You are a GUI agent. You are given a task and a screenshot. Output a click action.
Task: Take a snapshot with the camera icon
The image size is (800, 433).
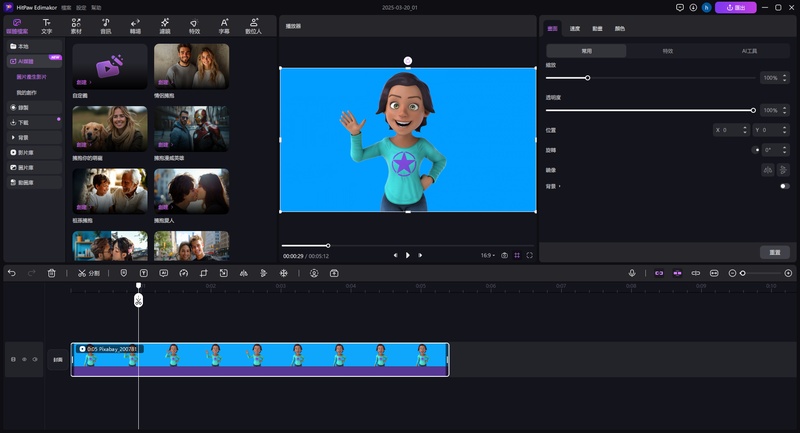[504, 255]
